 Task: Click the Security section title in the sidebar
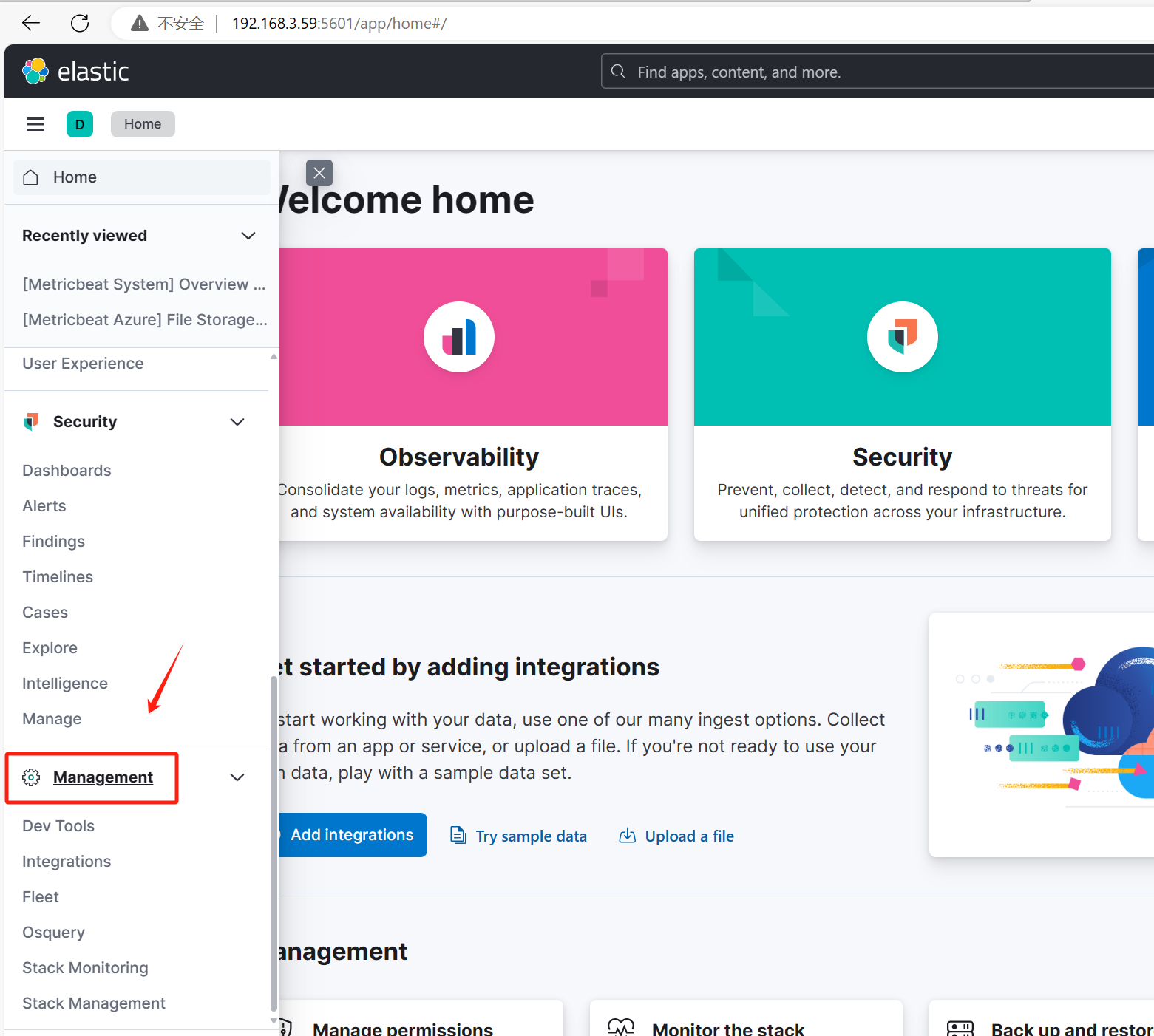pos(85,422)
